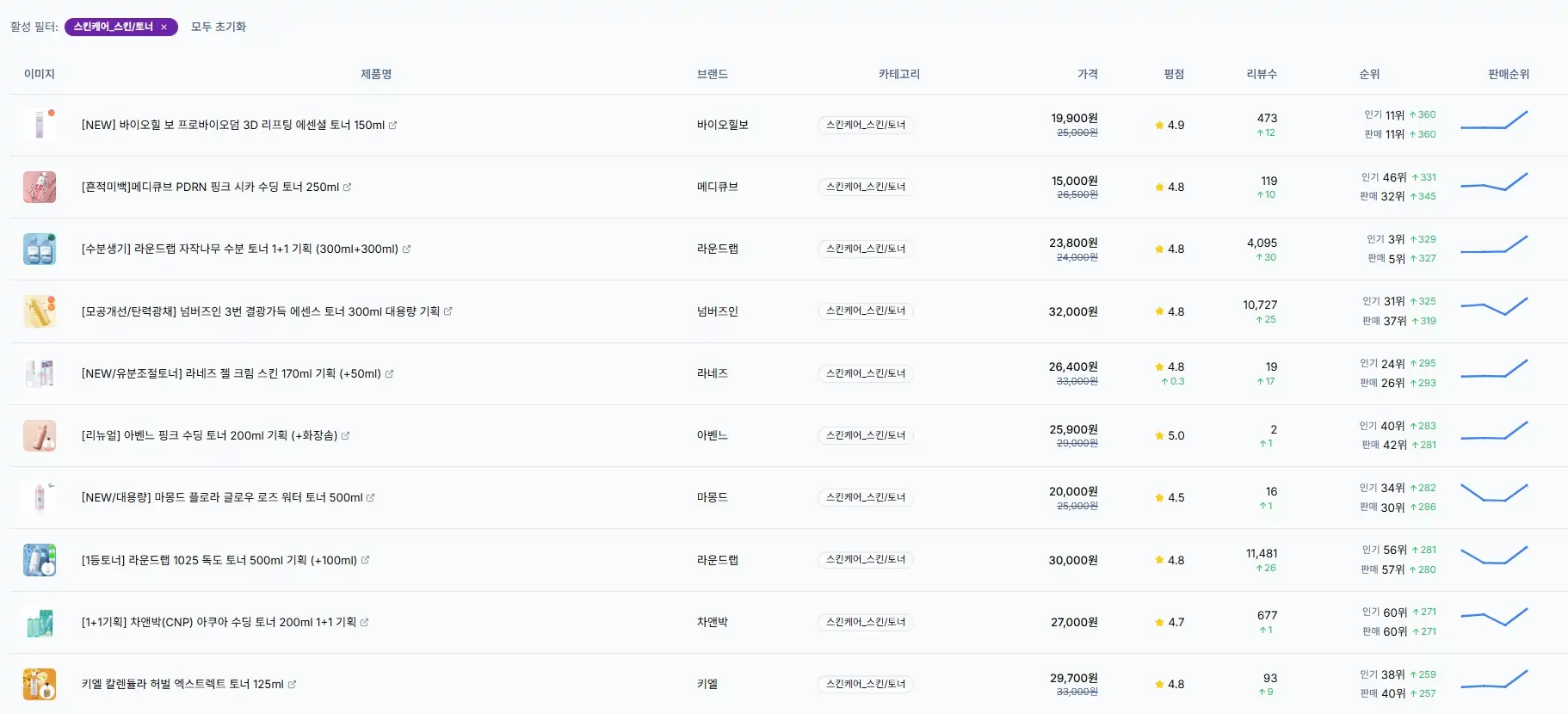Open product [흔적미백]메디큐브 PDRN 핑크 시카 수딩 토너

pos(210,187)
